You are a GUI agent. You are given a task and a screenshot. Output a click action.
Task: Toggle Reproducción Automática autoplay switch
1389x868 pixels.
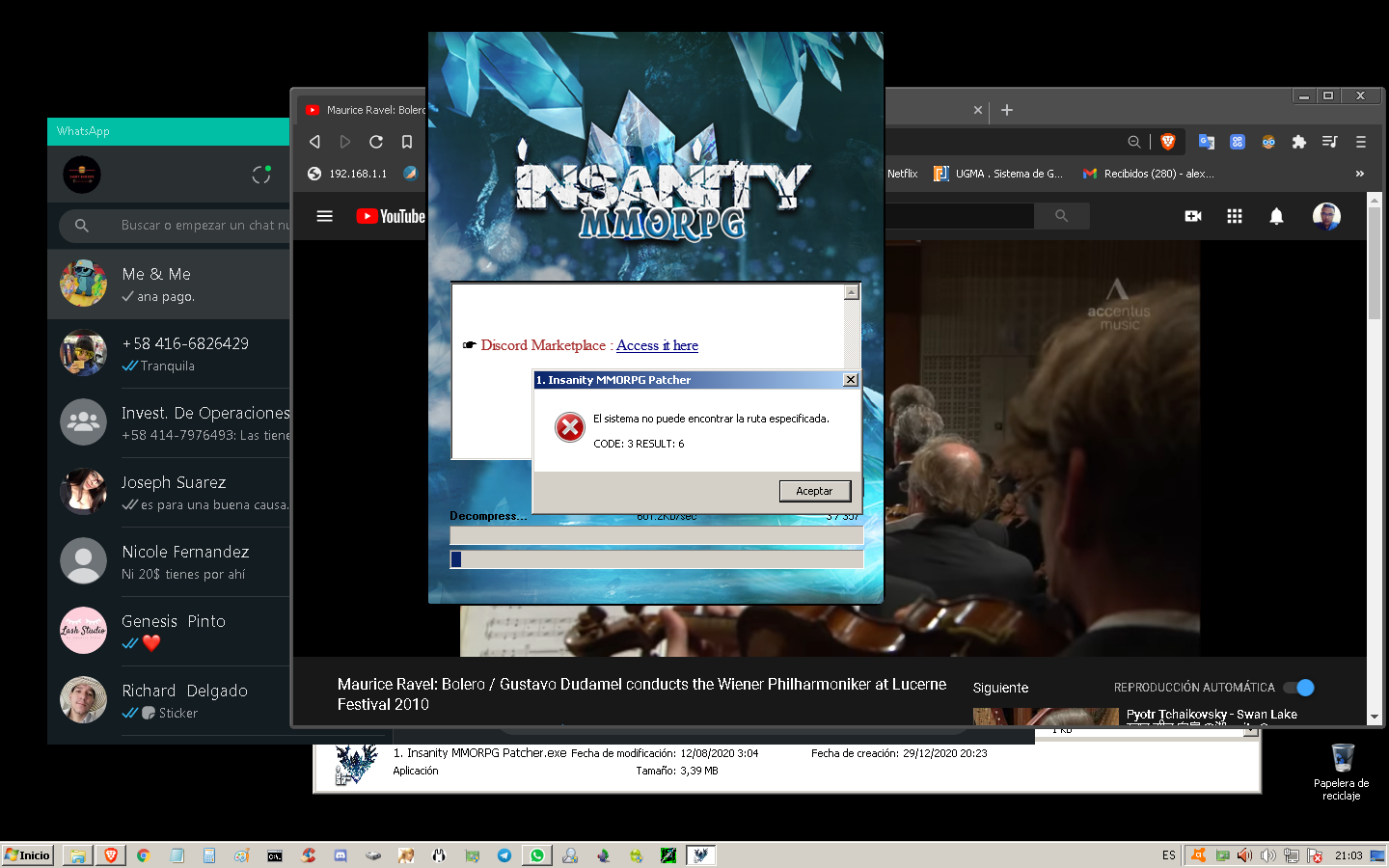pyautogui.click(x=1298, y=688)
